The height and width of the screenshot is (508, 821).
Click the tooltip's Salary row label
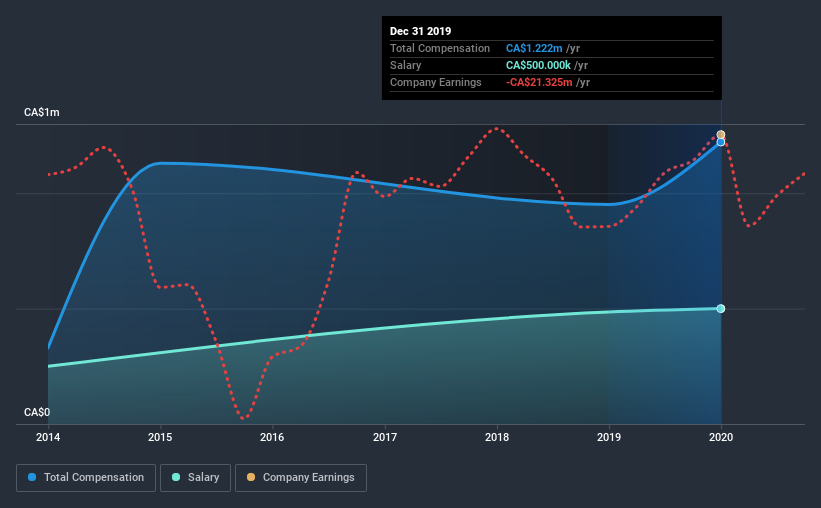(x=405, y=65)
